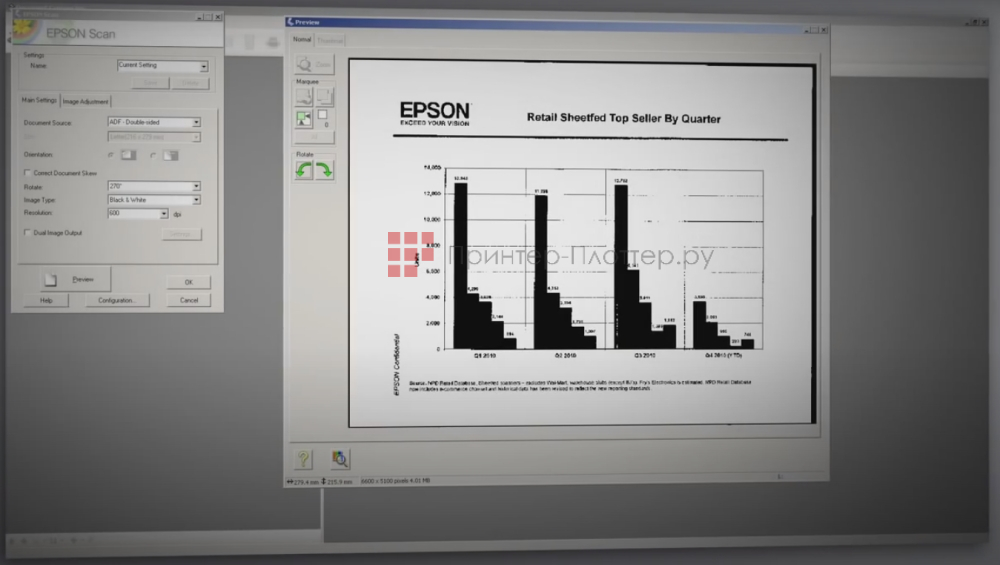Expand the Image Type dropdown
The image size is (1000, 565).
pos(196,200)
